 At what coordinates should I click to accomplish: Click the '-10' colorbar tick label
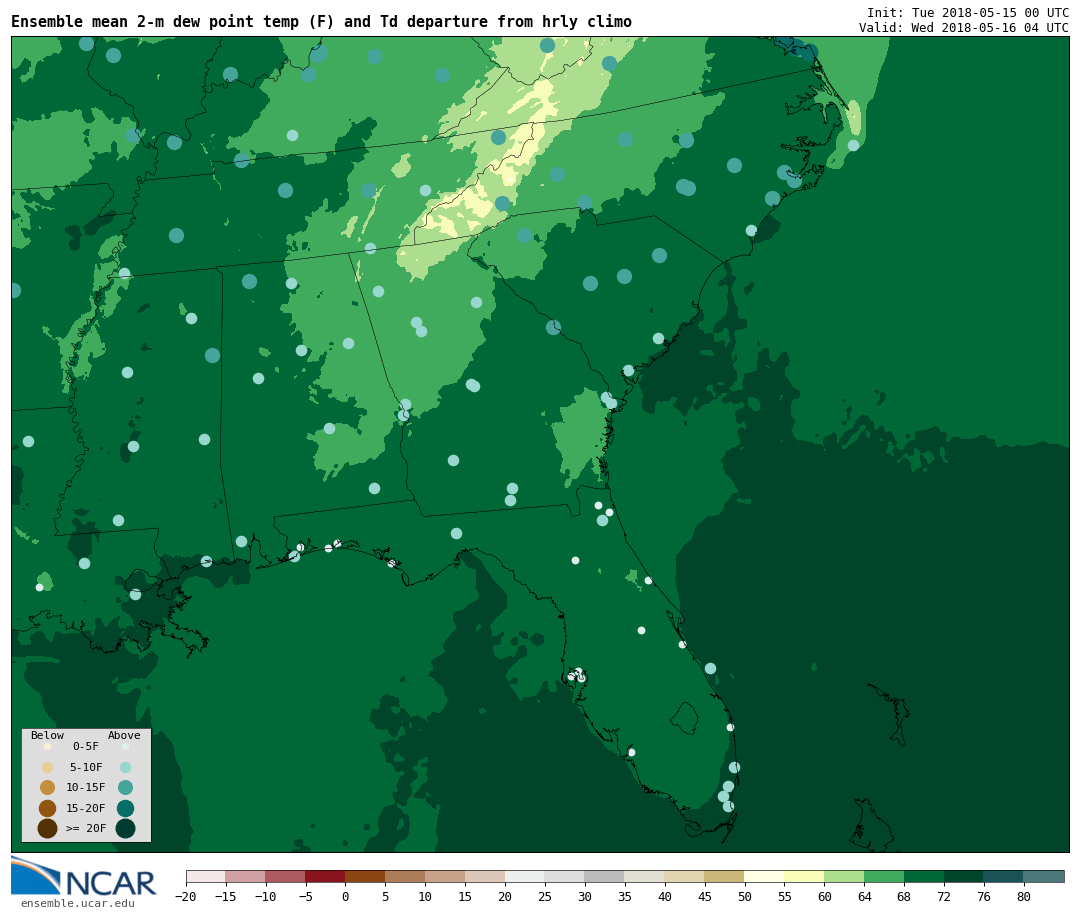point(266,896)
